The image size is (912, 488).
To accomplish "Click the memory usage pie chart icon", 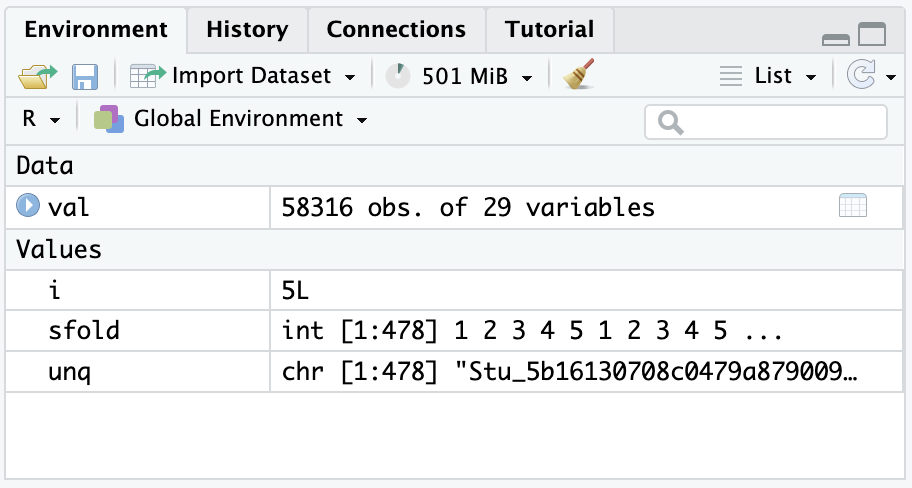I will (398, 76).
